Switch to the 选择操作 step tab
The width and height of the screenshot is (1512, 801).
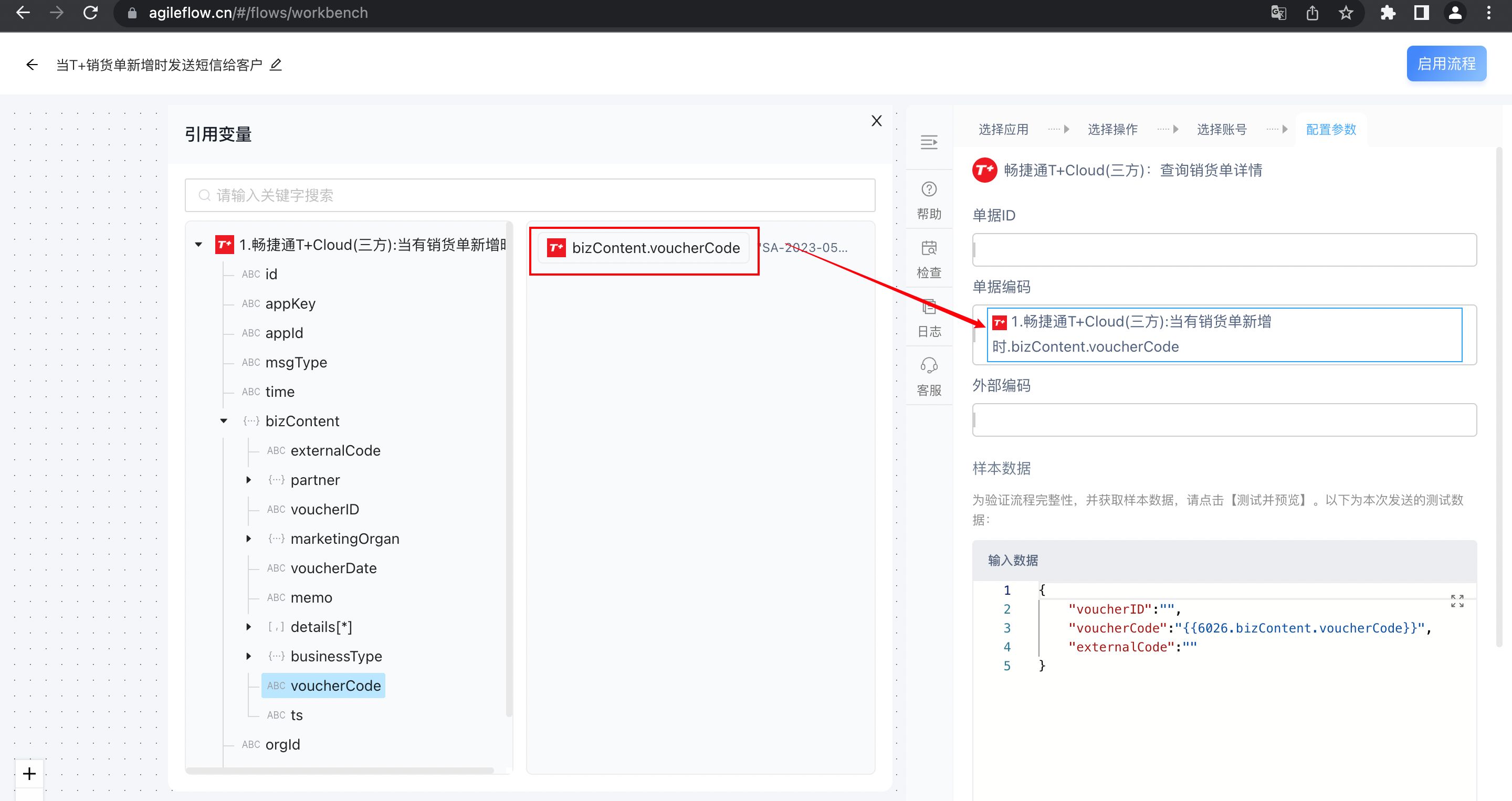[1112, 129]
